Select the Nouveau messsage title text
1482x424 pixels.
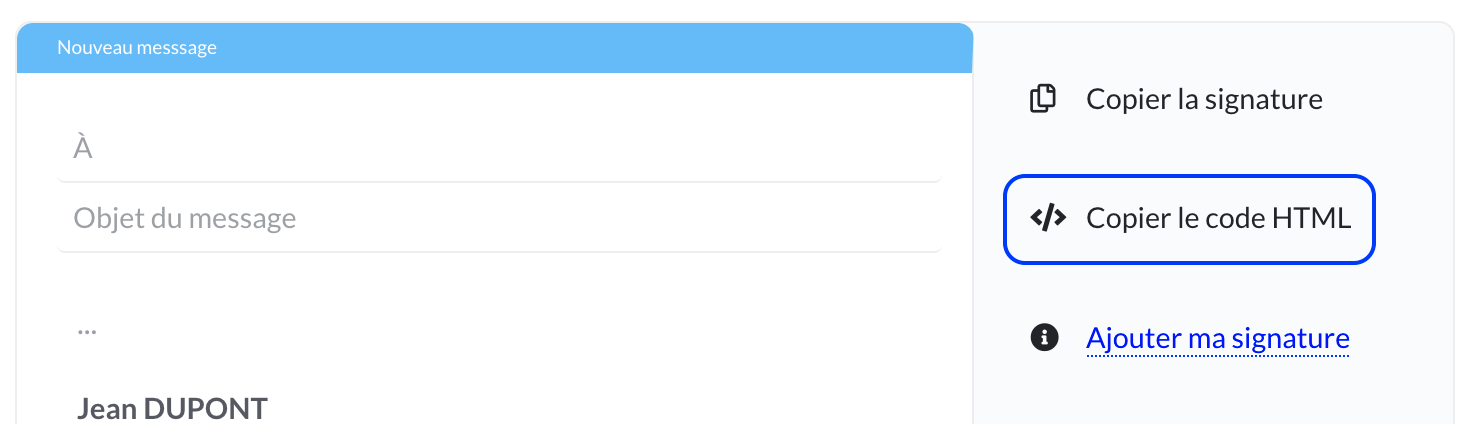click(x=137, y=47)
